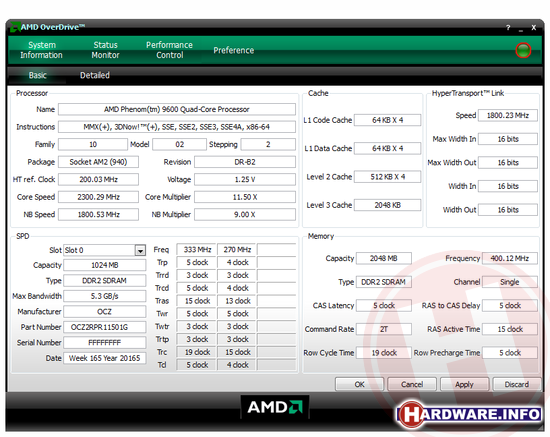Select the Basic sub-tab

[x=38, y=75]
